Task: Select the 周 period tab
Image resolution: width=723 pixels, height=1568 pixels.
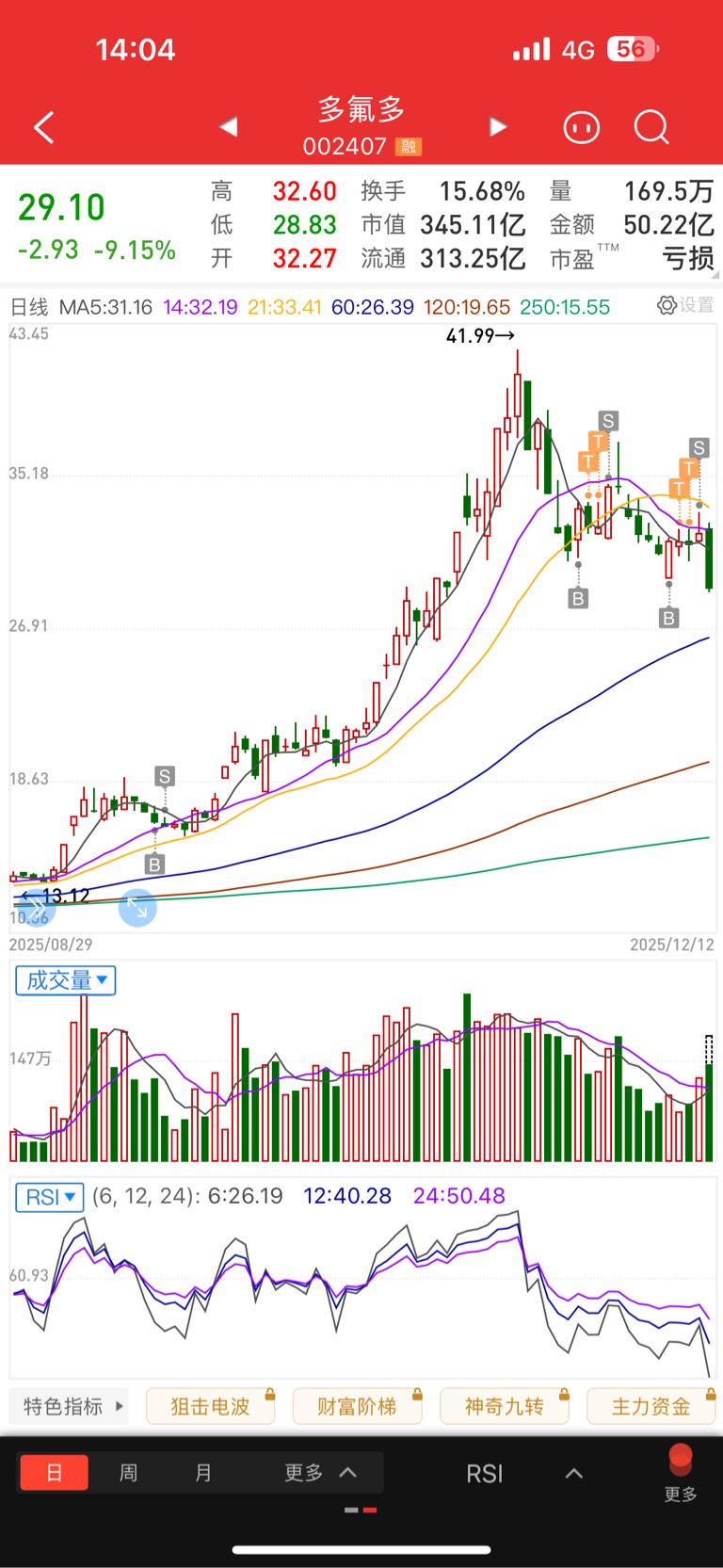Action: (129, 1472)
